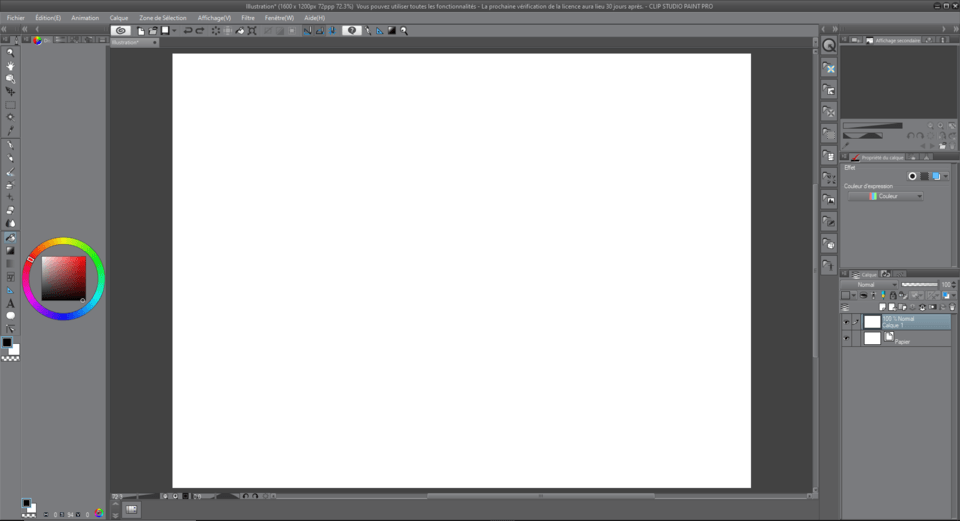960x521 pixels.
Task: Hide the Calque 1 layer
Action: coord(847,322)
